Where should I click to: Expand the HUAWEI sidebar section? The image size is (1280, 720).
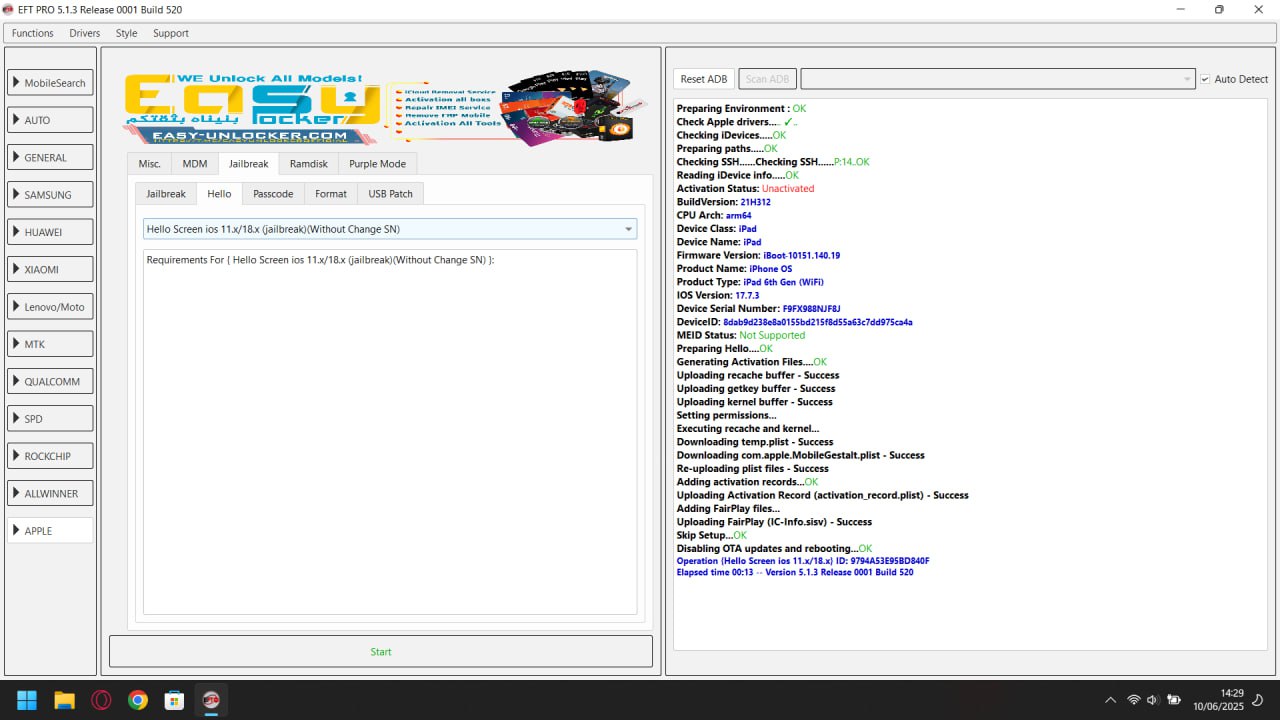[x=50, y=232]
